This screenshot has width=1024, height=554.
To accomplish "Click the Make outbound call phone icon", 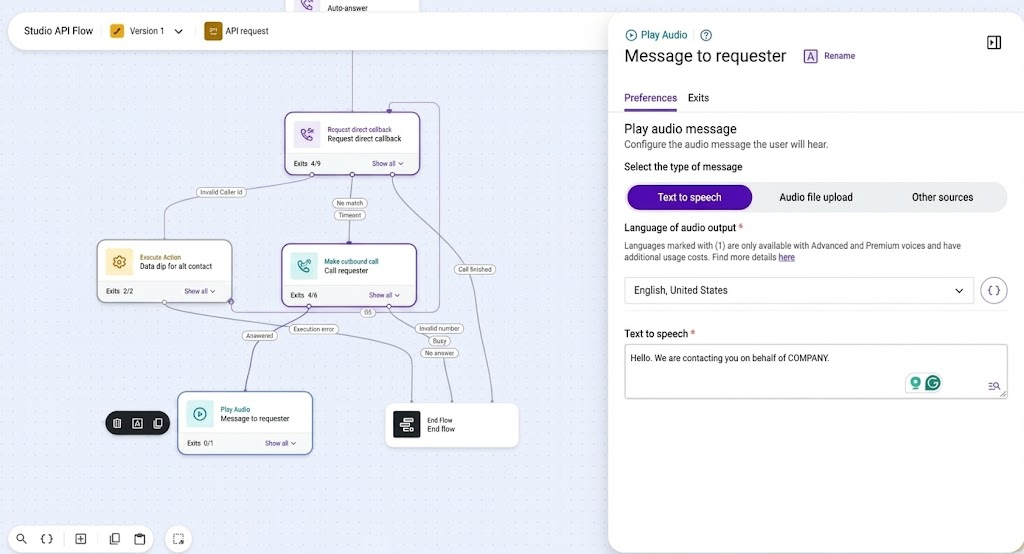I will [x=304, y=266].
